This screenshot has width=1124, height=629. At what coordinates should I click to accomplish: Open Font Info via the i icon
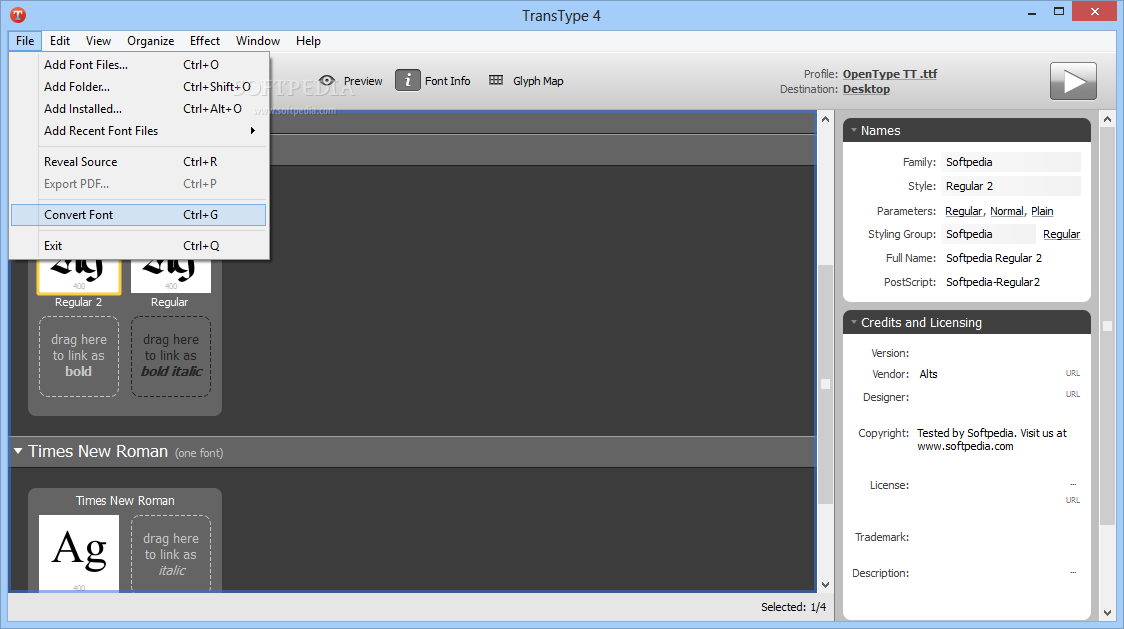point(408,80)
